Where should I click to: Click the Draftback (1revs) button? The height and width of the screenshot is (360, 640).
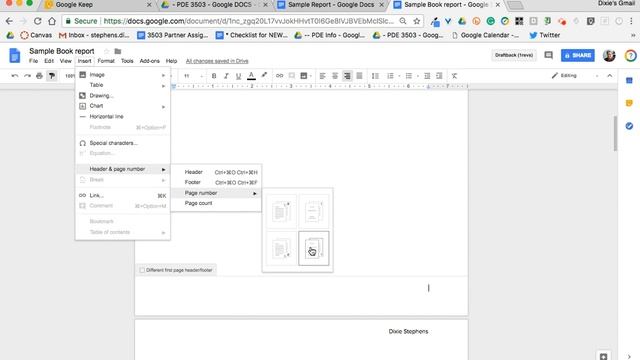point(514,55)
